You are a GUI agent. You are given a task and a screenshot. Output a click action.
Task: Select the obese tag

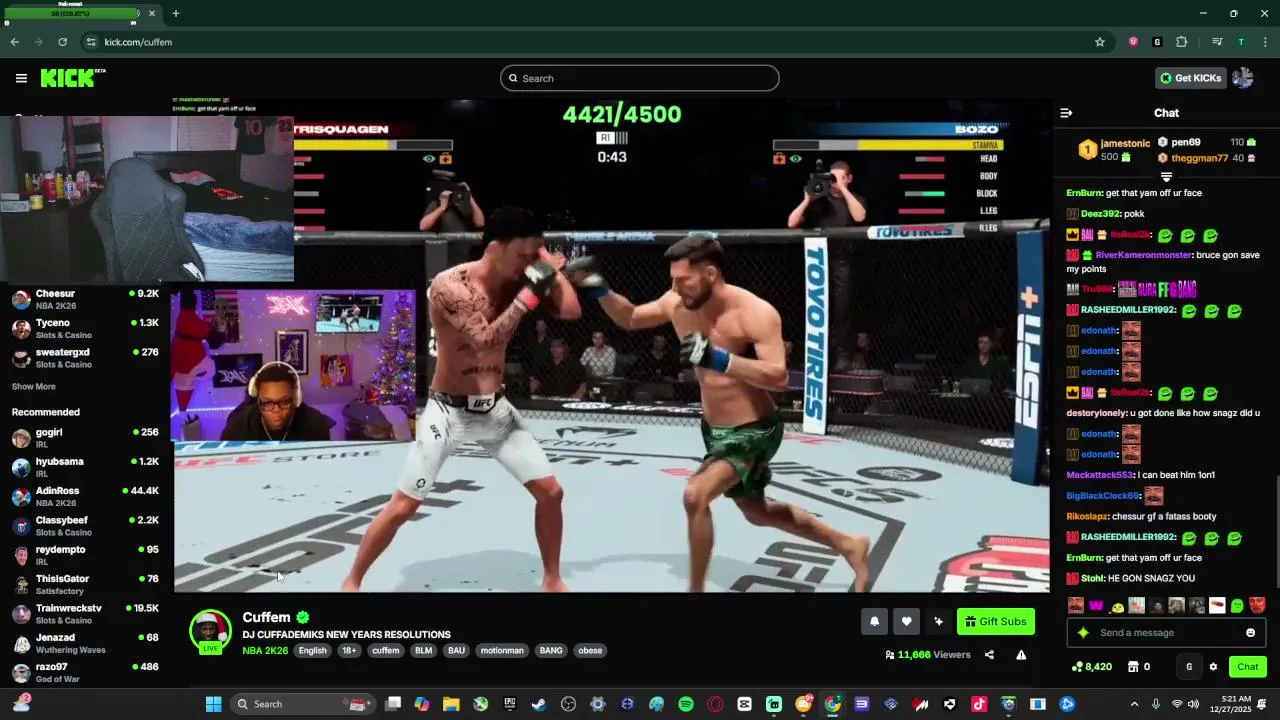click(590, 650)
